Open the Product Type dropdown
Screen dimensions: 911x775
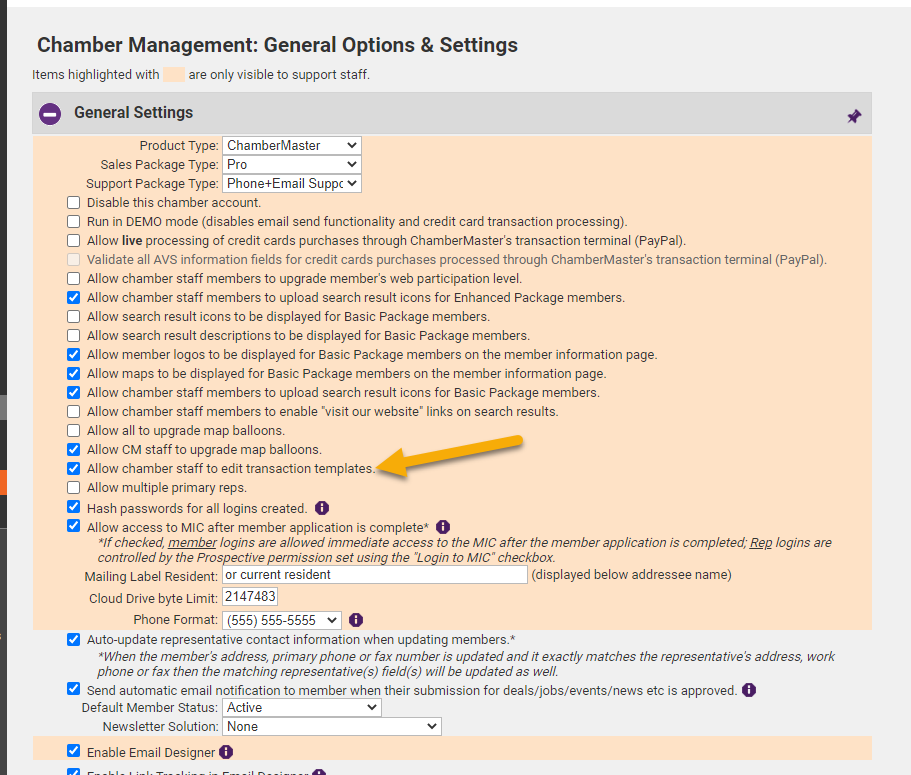(x=291, y=146)
